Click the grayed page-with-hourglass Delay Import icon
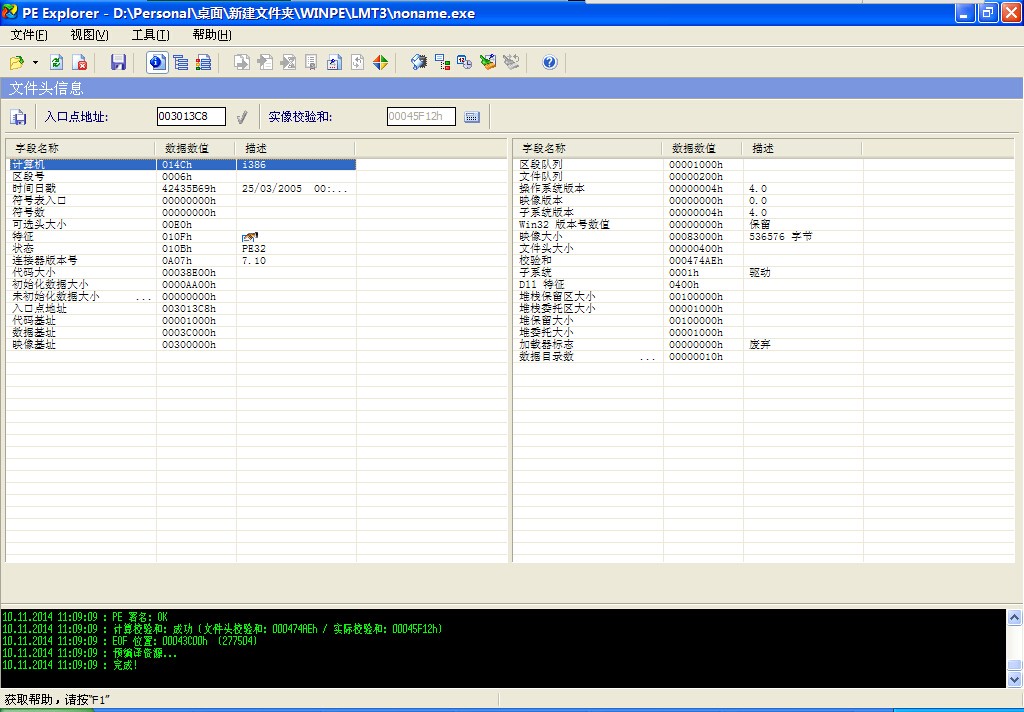Image resolution: width=1024 pixels, height=712 pixels. [288, 63]
